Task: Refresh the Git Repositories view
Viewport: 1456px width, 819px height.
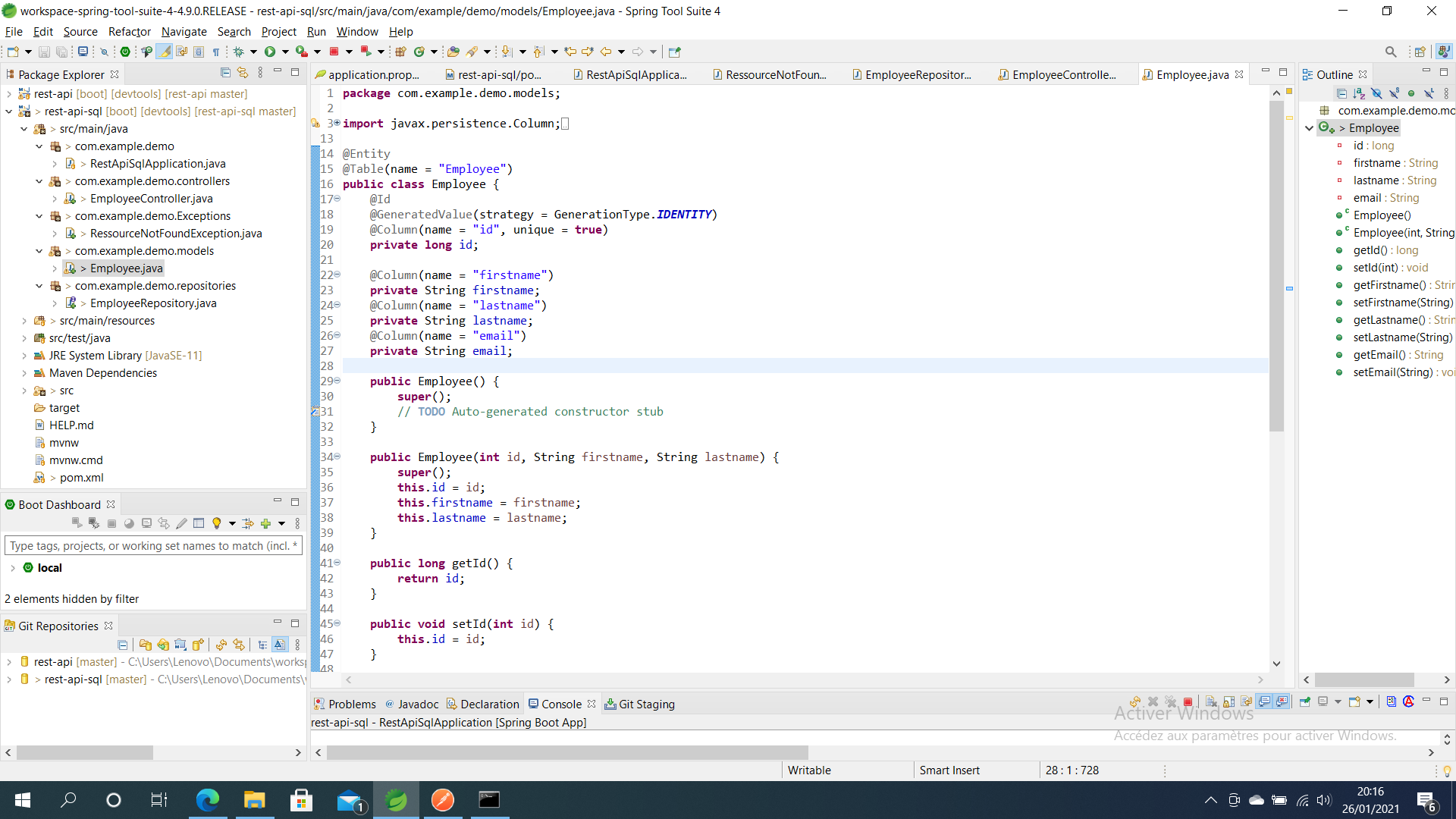Action: point(221,645)
